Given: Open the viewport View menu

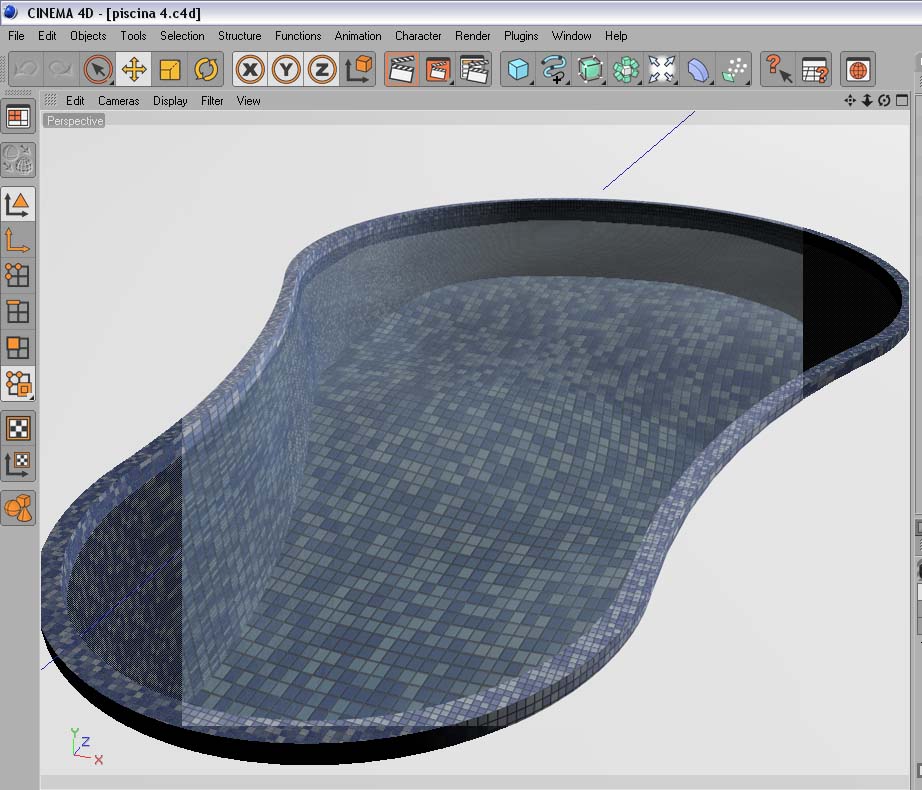Looking at the screenshot, I should (249, 101).
